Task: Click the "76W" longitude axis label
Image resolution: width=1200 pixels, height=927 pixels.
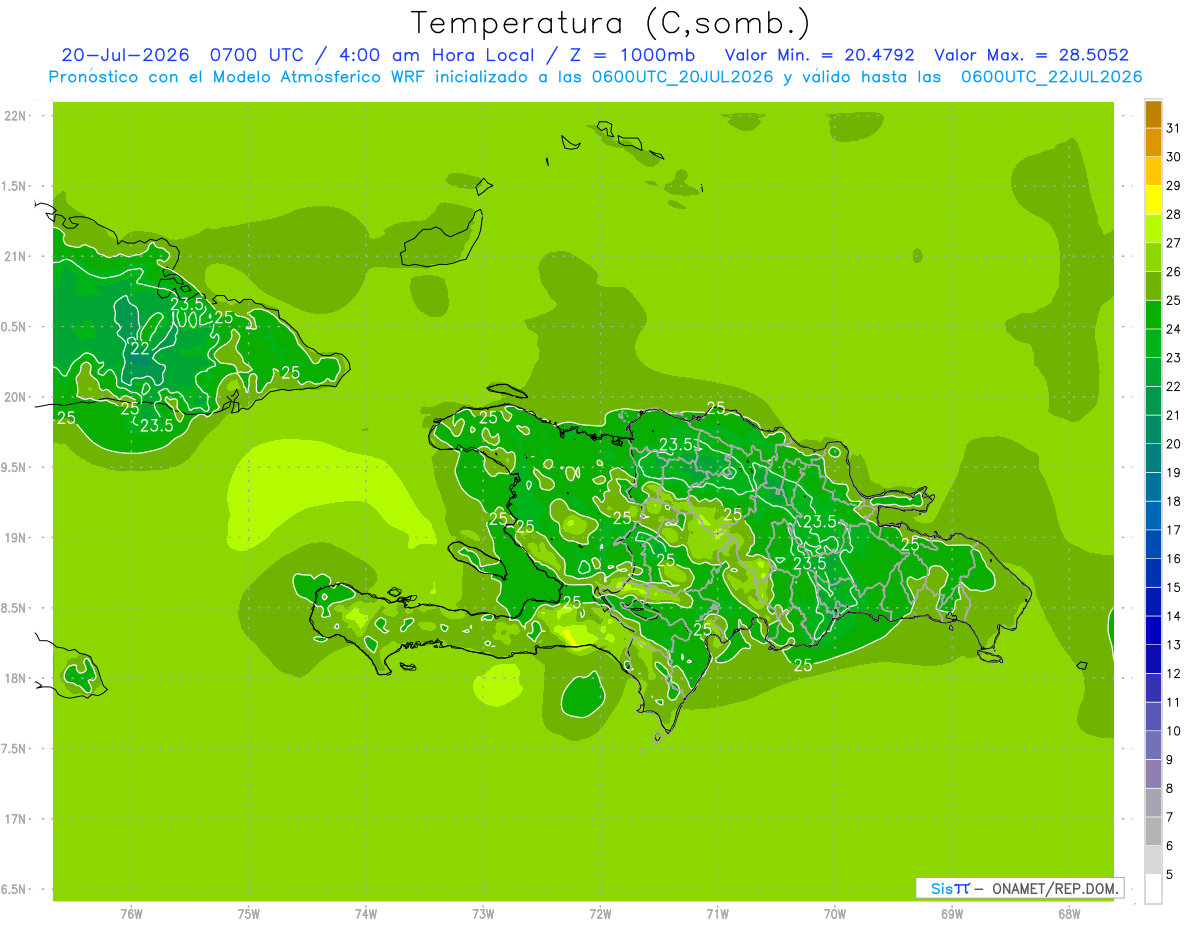Action: 131,914
